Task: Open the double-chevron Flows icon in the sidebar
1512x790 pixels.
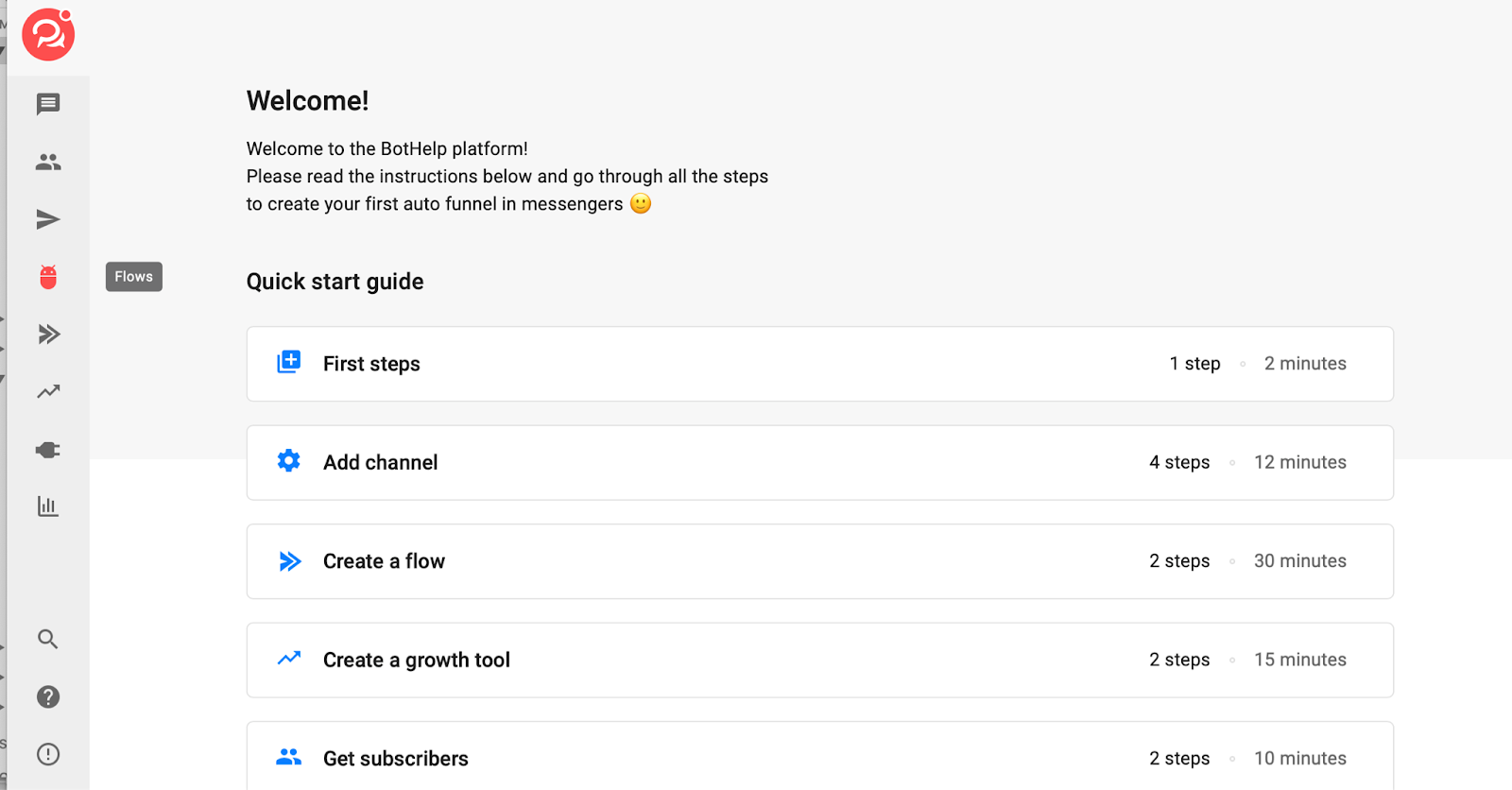Action: [48, 335]
